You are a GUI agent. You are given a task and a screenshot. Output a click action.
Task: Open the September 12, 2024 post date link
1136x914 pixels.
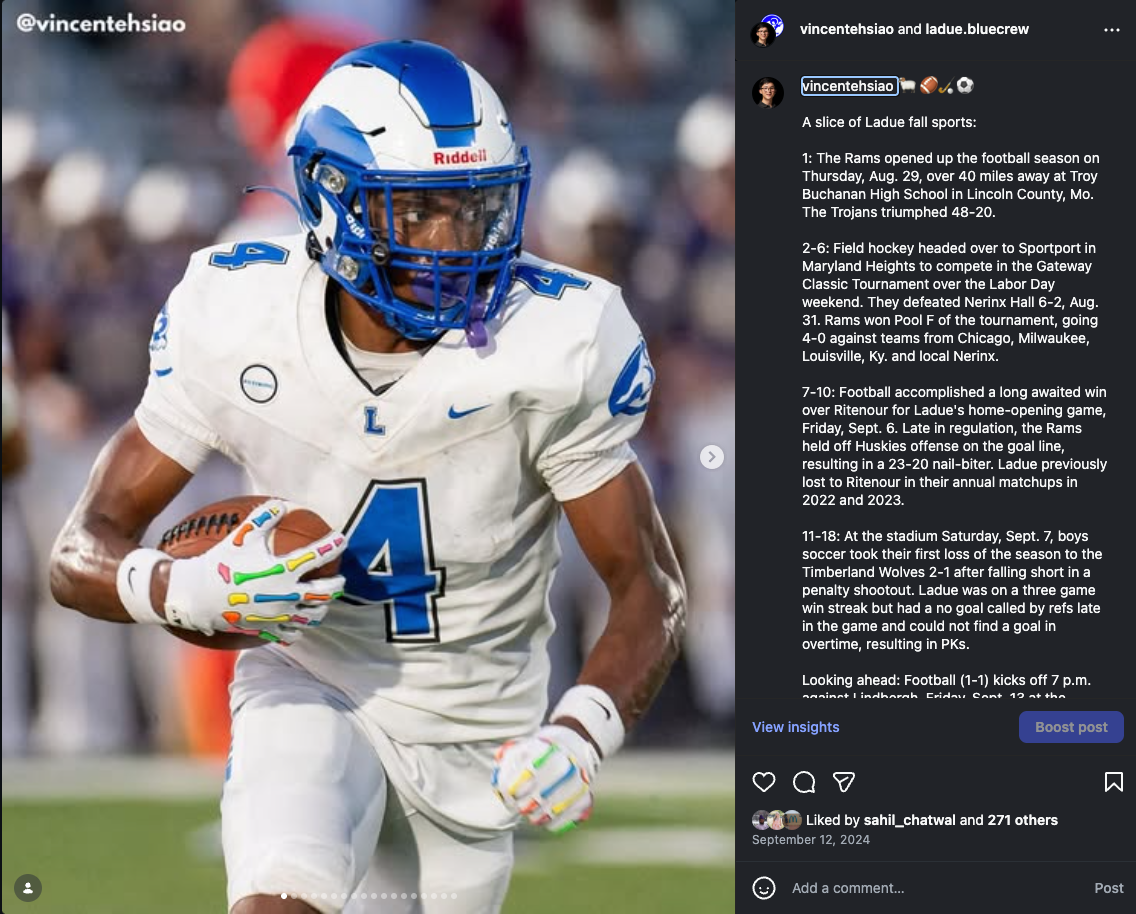(811, 839)
